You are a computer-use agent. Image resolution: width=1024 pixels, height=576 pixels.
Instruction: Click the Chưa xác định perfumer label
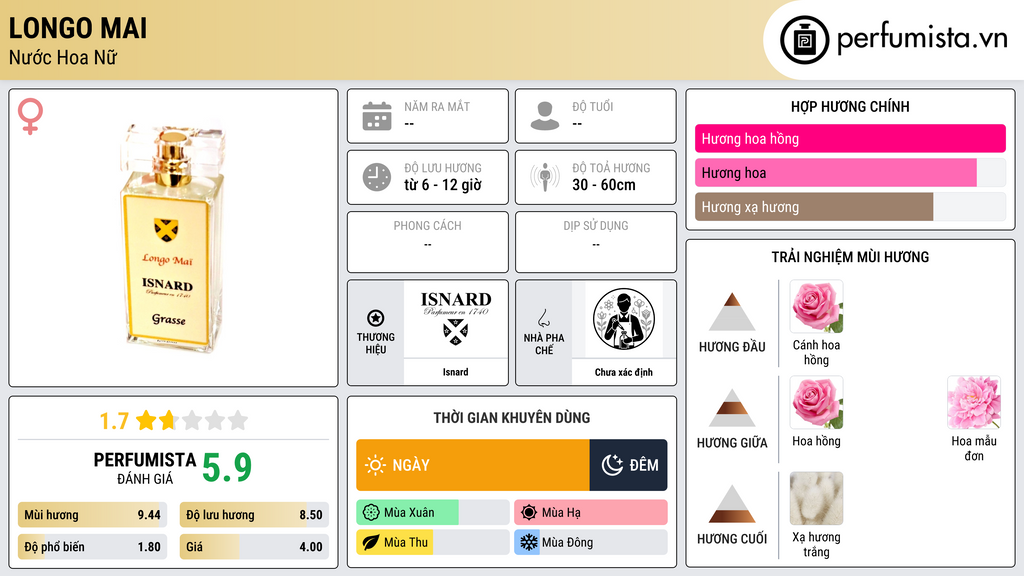click(624, 372)
